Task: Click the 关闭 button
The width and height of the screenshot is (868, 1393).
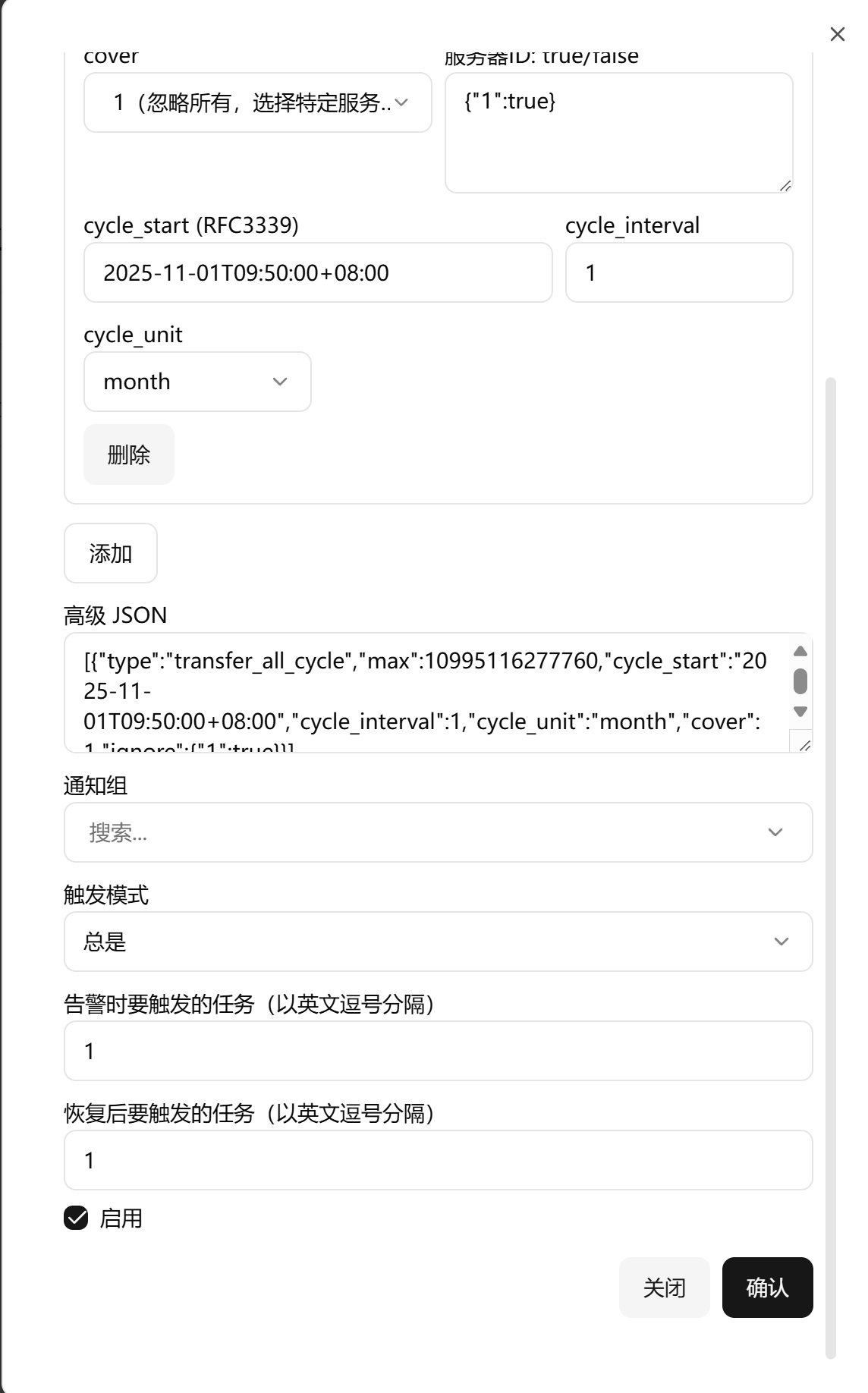Action: point(664,1288)
